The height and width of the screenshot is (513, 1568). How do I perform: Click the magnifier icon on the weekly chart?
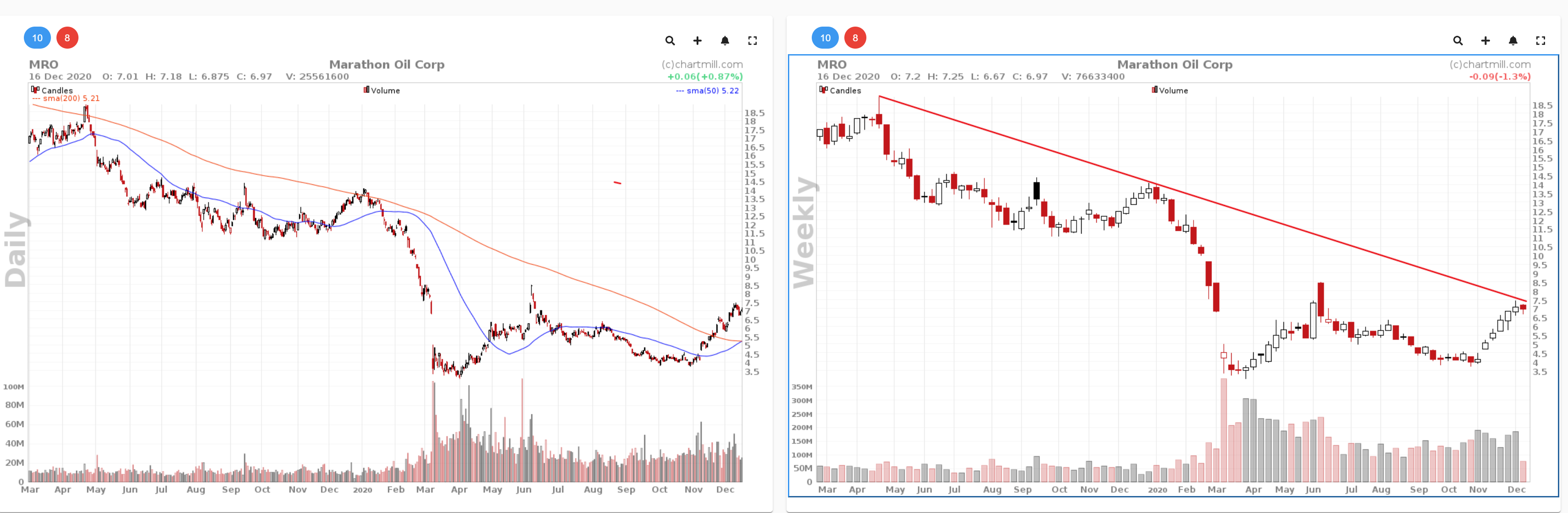[1458, 41]
